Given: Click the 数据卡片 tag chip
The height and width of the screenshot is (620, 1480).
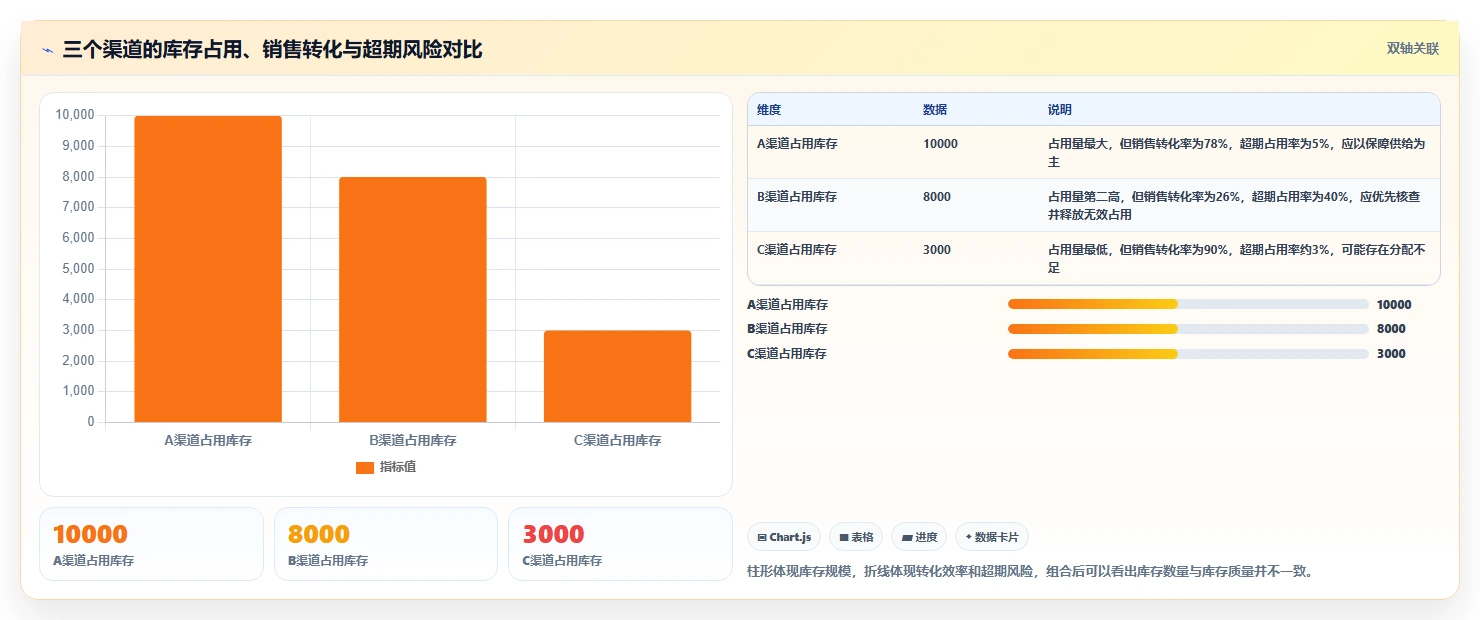Looking at the screenshot, I should coord(992,537).
